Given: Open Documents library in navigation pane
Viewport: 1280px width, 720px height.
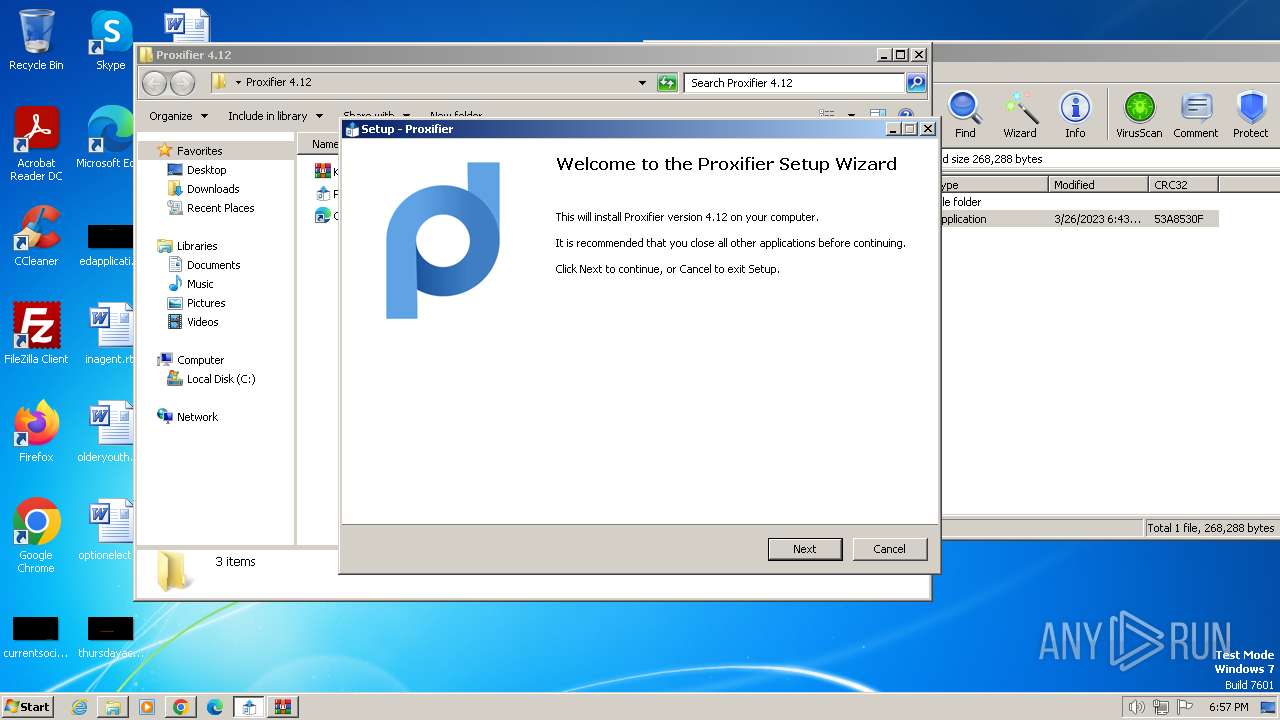Looking at the screenshot, I should coord(213,265).
